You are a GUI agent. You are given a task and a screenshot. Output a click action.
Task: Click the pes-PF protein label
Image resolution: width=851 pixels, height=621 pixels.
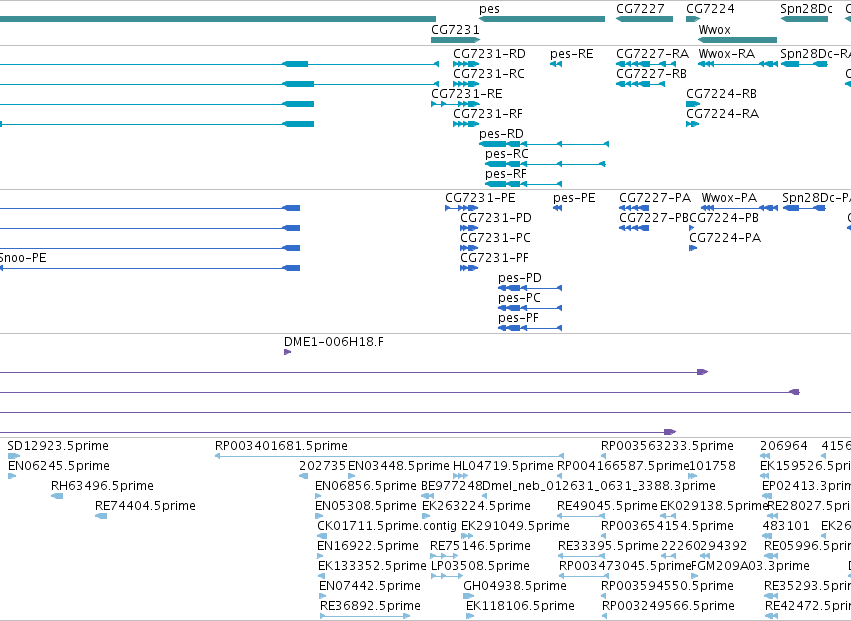[518, 318]
